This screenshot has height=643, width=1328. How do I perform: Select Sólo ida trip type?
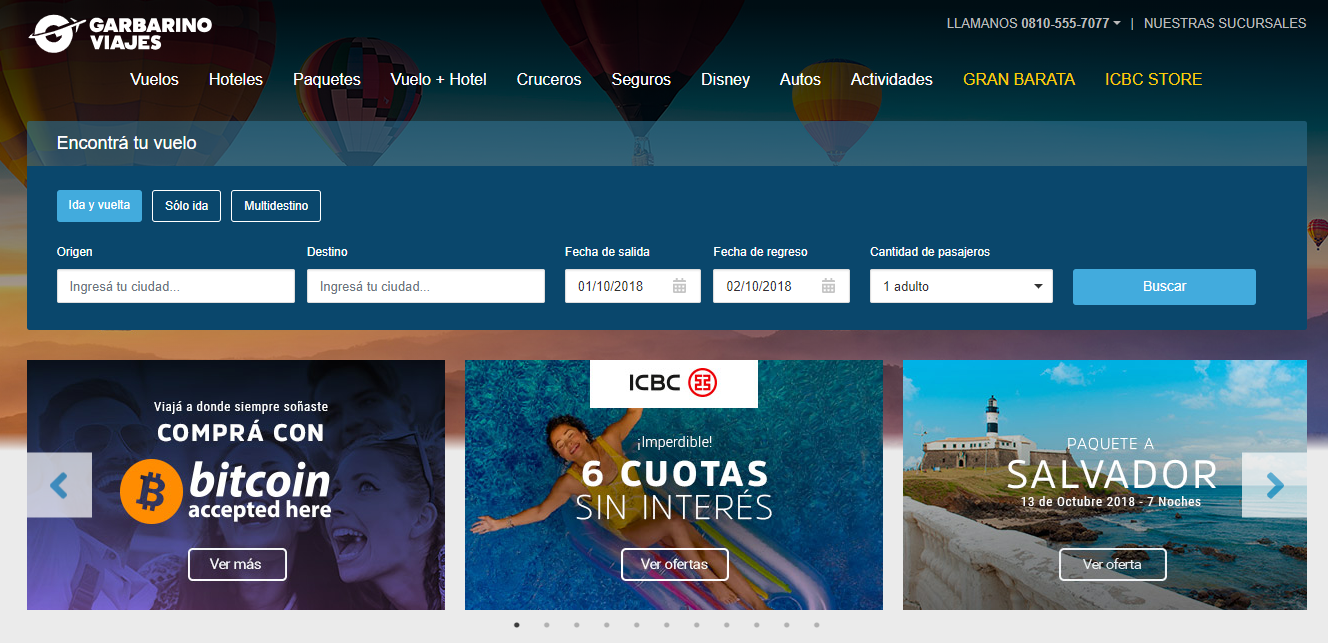pyautogui.click(x=186, y=206)
